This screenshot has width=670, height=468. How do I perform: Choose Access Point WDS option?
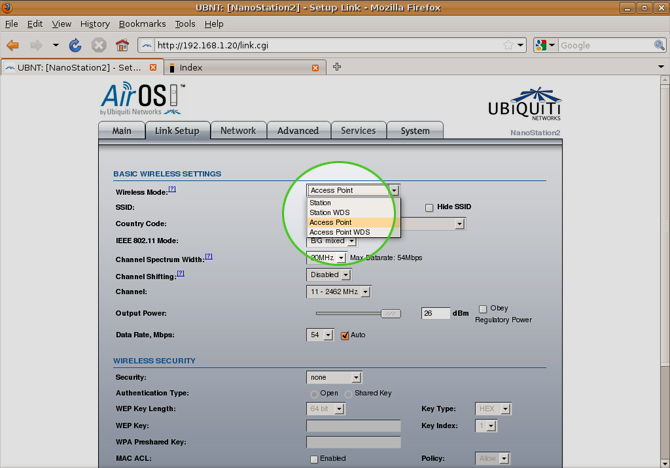pyautogui.click(x=354, y=232)
